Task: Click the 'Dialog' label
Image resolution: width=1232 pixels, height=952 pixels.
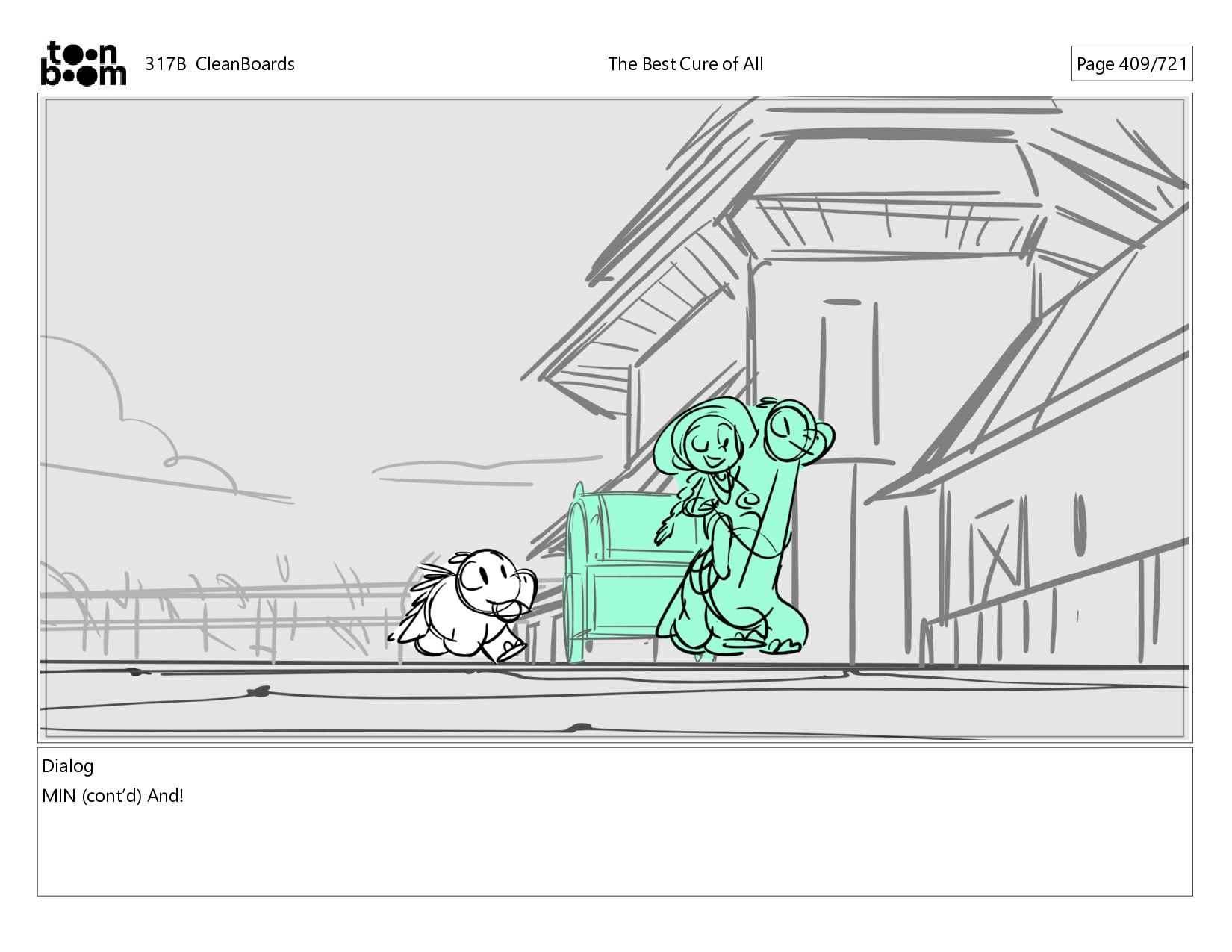Action: (x=68, y=766)
